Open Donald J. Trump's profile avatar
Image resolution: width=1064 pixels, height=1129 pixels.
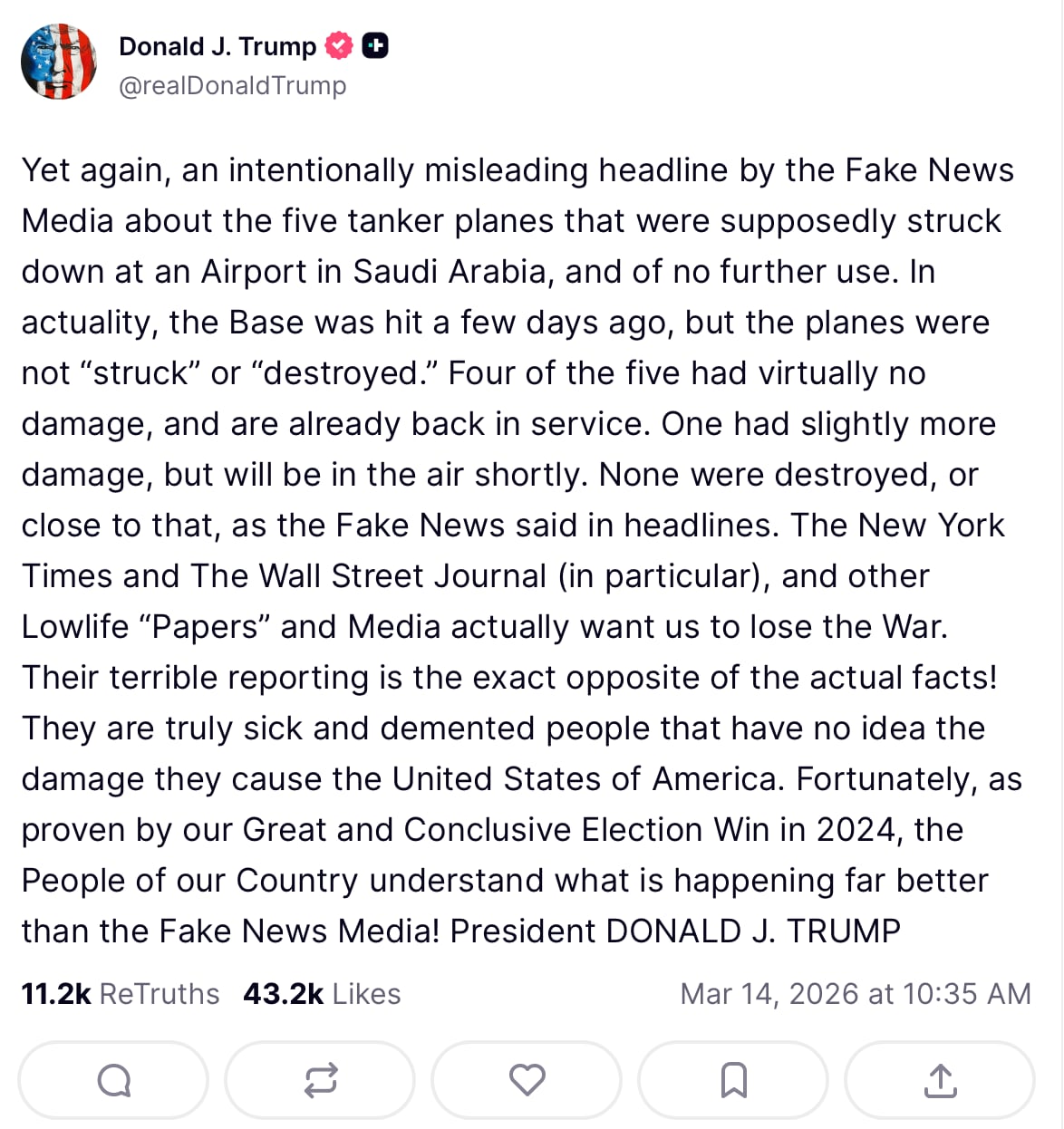(58, 62)
